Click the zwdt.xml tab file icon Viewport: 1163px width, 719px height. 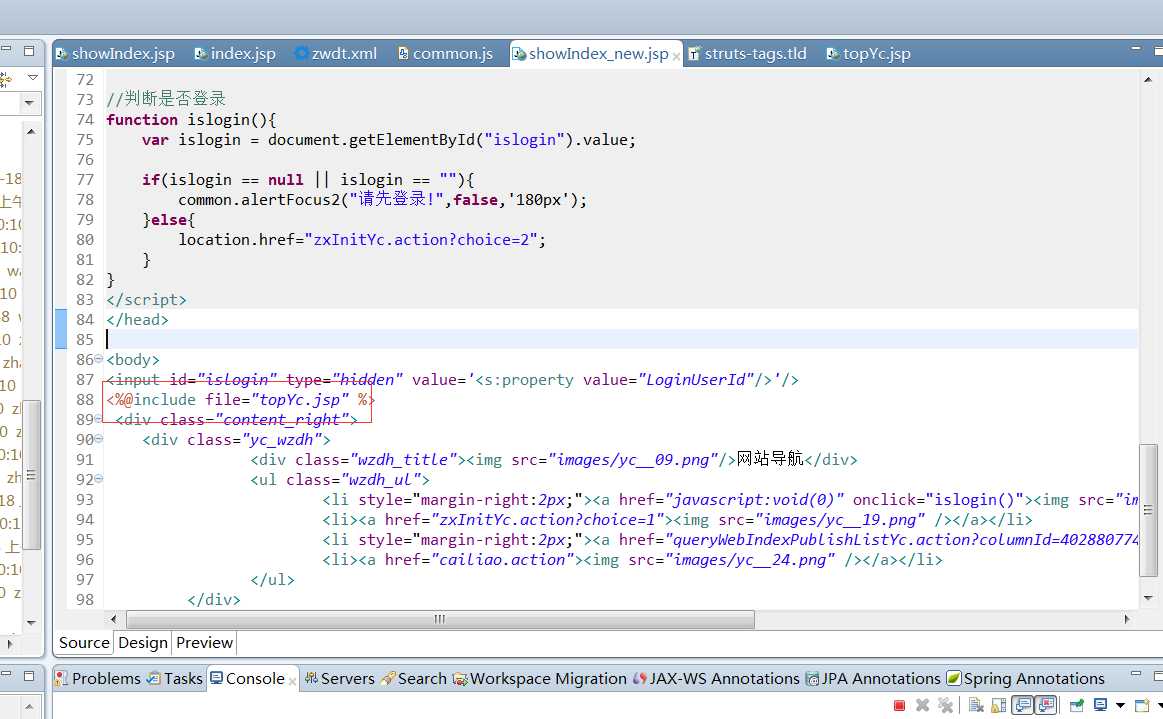301,53
